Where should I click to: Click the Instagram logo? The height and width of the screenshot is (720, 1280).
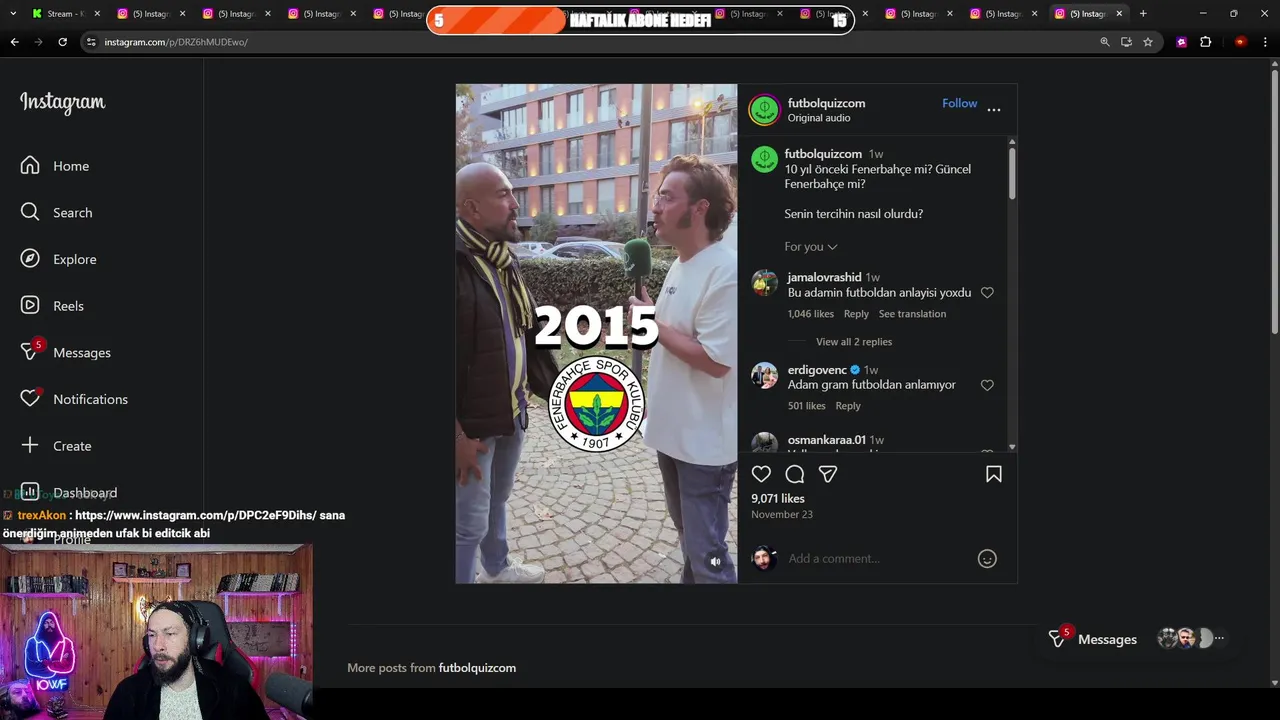(x=62, y=103)
